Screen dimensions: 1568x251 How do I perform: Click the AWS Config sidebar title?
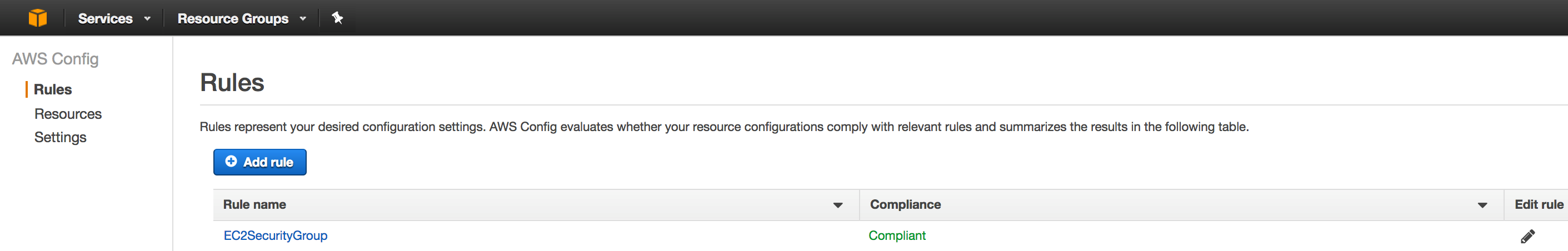[56, 59]
